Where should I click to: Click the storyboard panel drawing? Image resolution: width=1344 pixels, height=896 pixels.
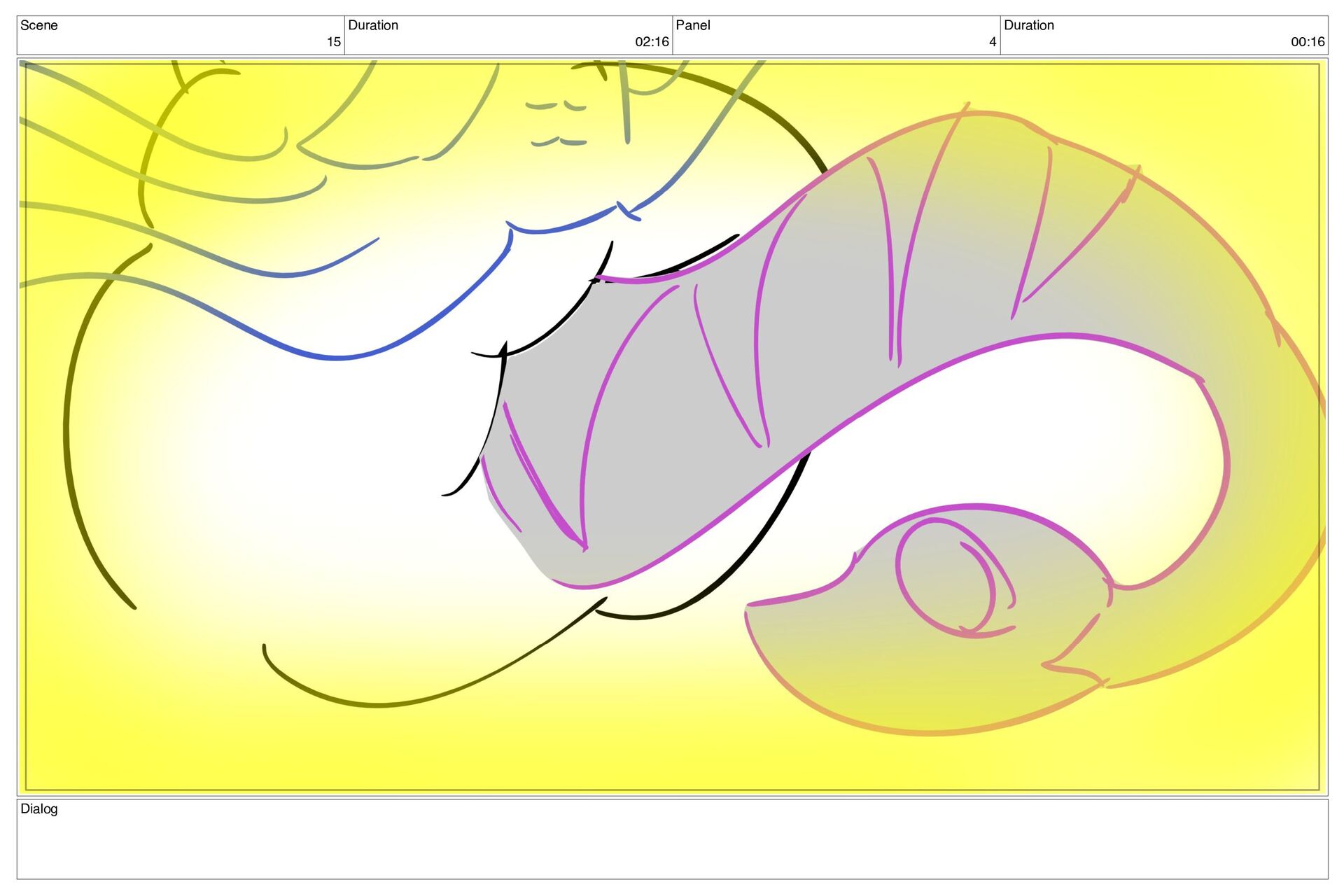(x=672, y=427)
